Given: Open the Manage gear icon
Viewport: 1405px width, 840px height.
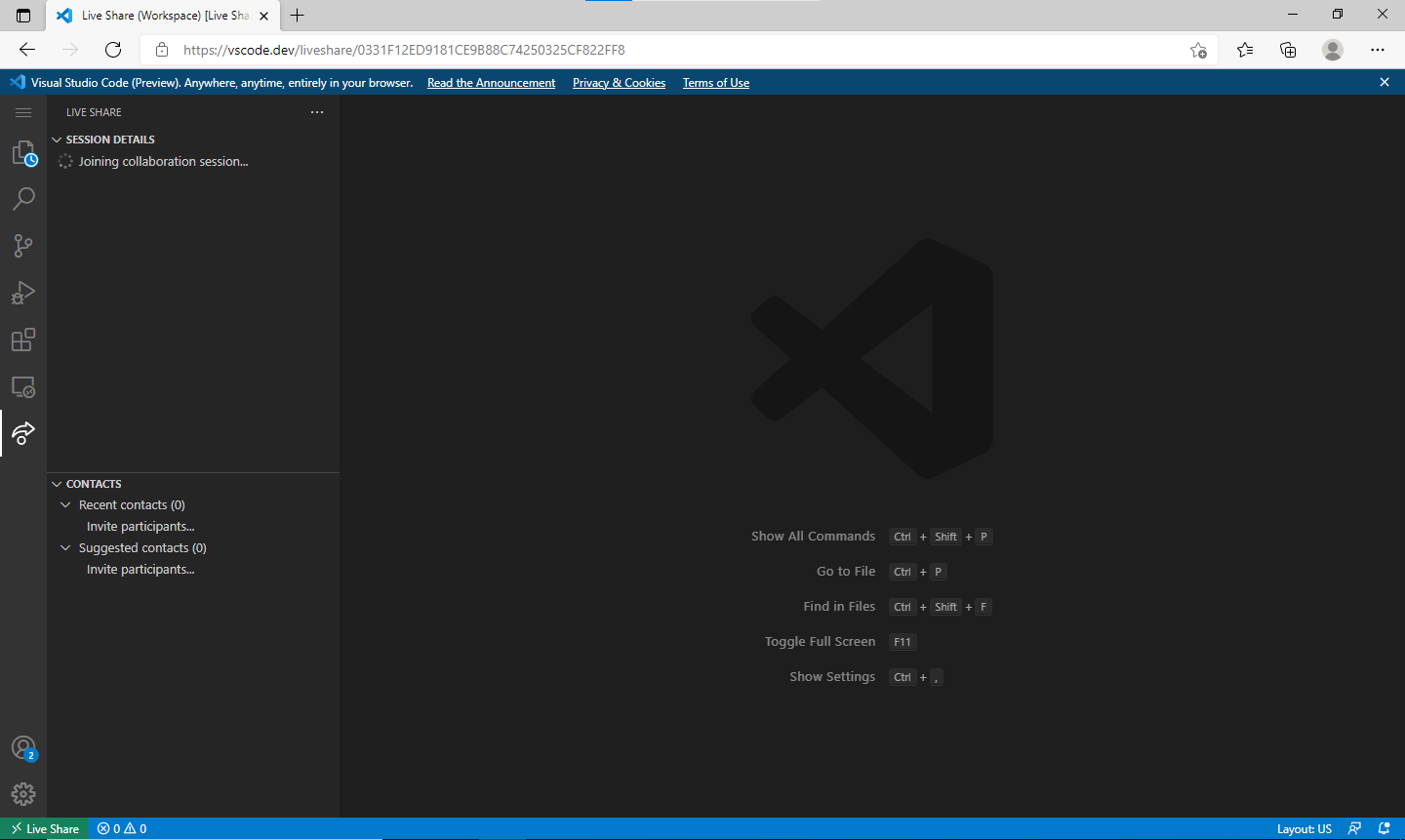Looking at the screenshot, I should tap(23, 794).
